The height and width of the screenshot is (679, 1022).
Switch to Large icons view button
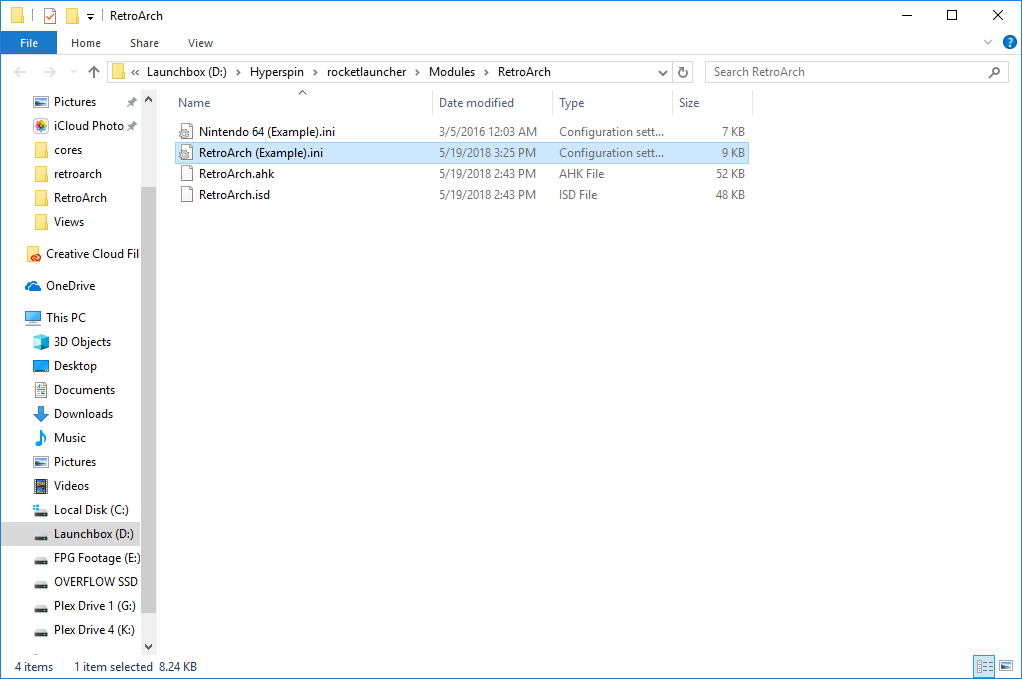[1006, 667]
